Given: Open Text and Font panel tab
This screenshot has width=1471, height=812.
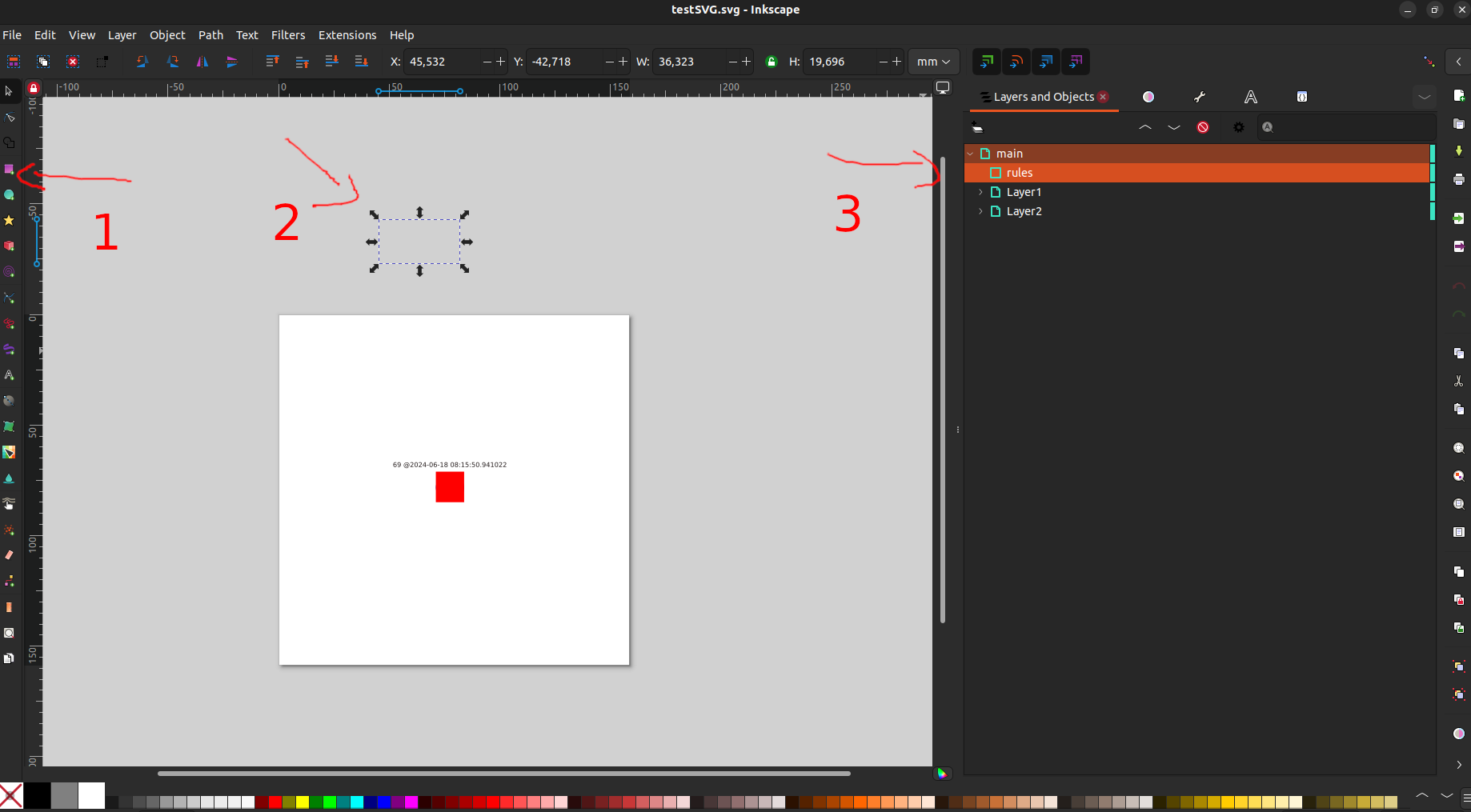Looking at the screenshot, I should [x=1251, y=97].
